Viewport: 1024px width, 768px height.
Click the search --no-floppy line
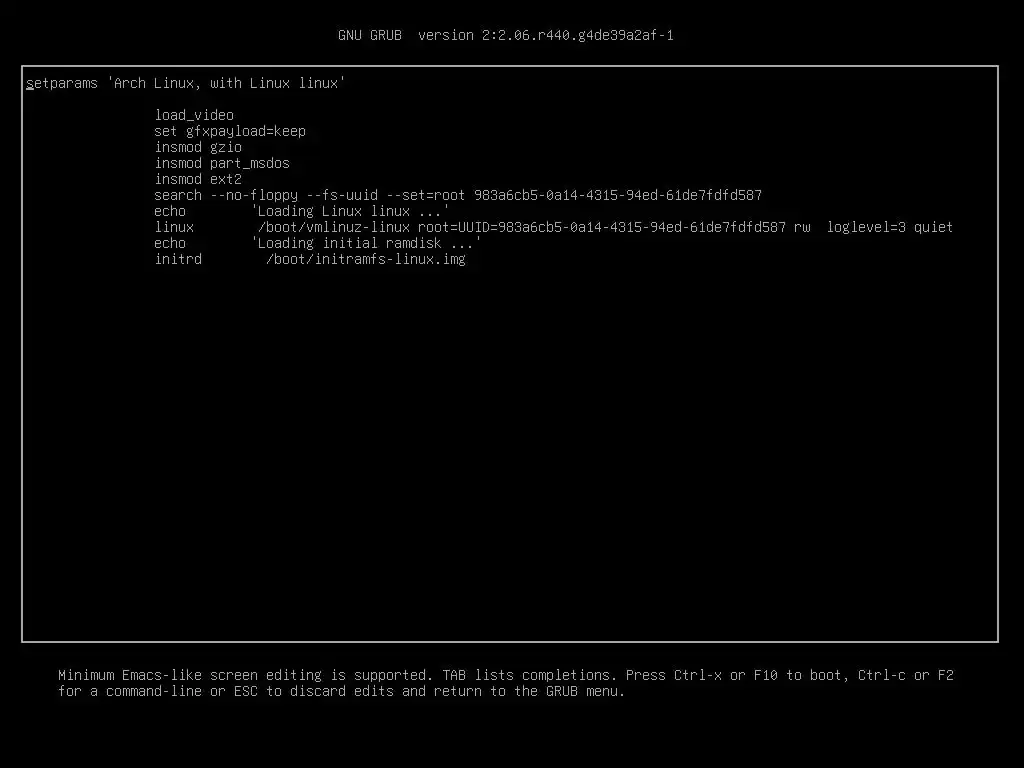(458, 195)
